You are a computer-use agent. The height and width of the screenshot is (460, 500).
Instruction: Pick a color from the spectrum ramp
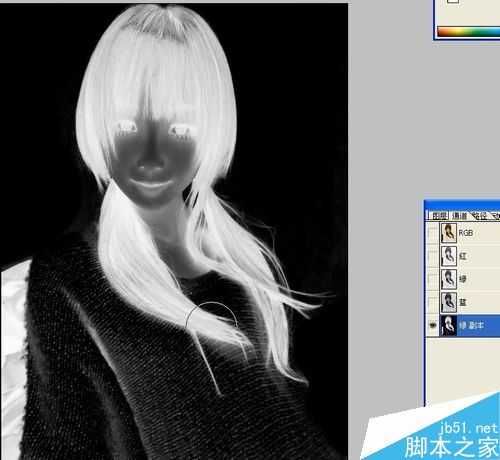(468, 32)
